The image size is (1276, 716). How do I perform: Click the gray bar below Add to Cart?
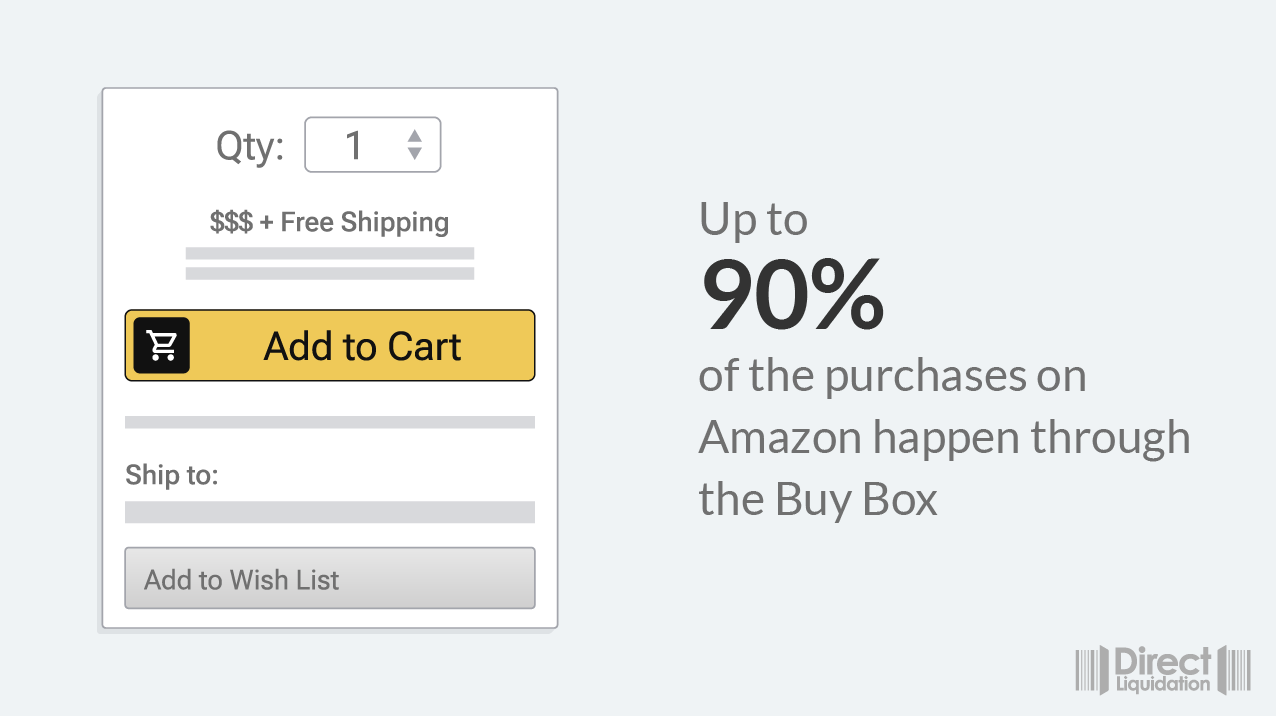tap(329, 422)
